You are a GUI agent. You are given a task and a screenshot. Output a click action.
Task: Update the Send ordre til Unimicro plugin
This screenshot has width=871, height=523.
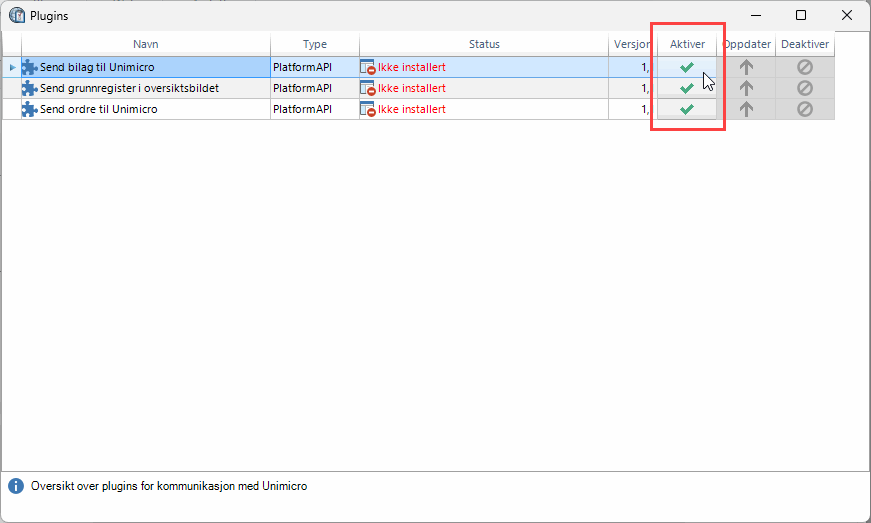(746, 109)
